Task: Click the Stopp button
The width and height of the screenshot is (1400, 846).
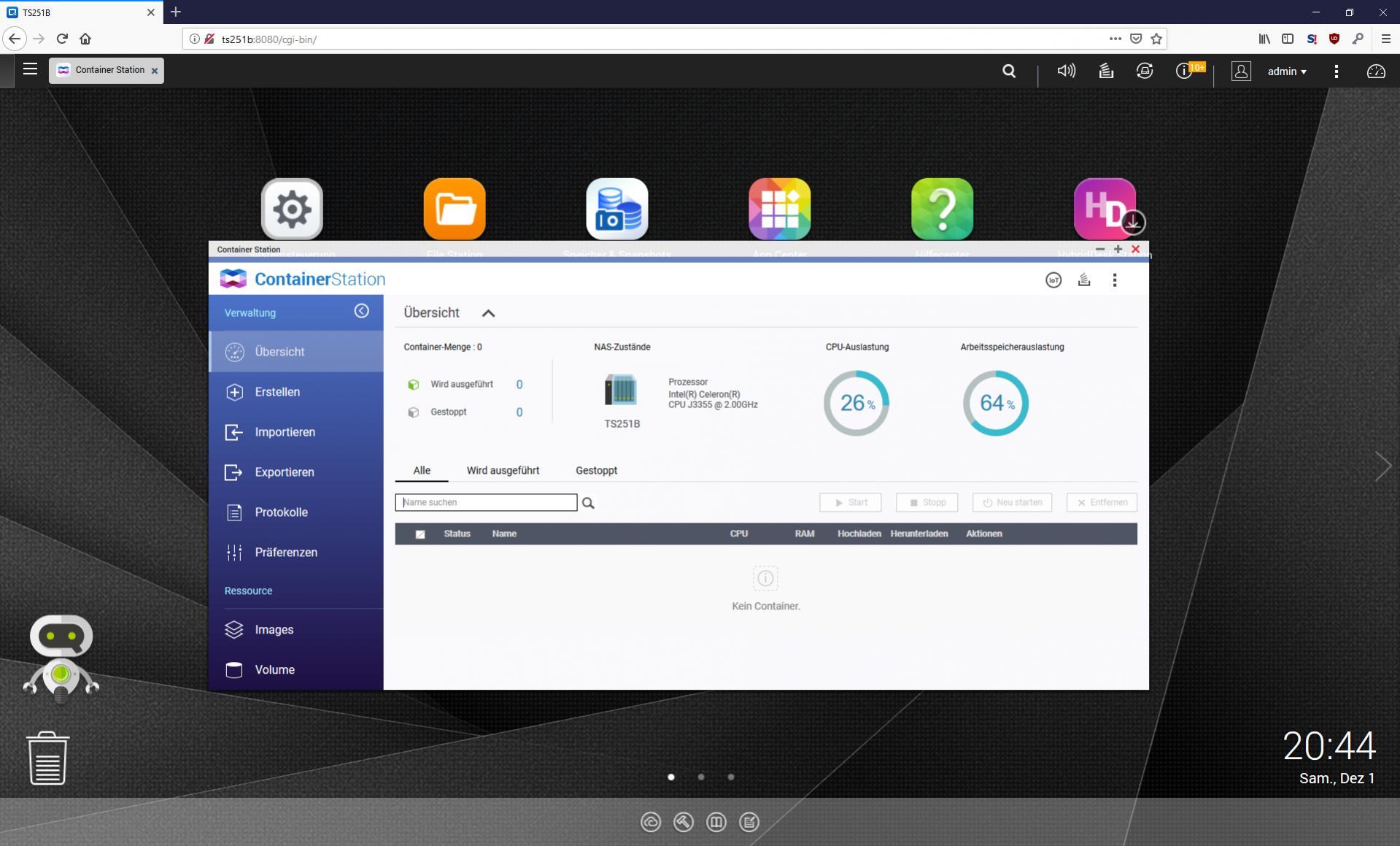Action: 927,502
